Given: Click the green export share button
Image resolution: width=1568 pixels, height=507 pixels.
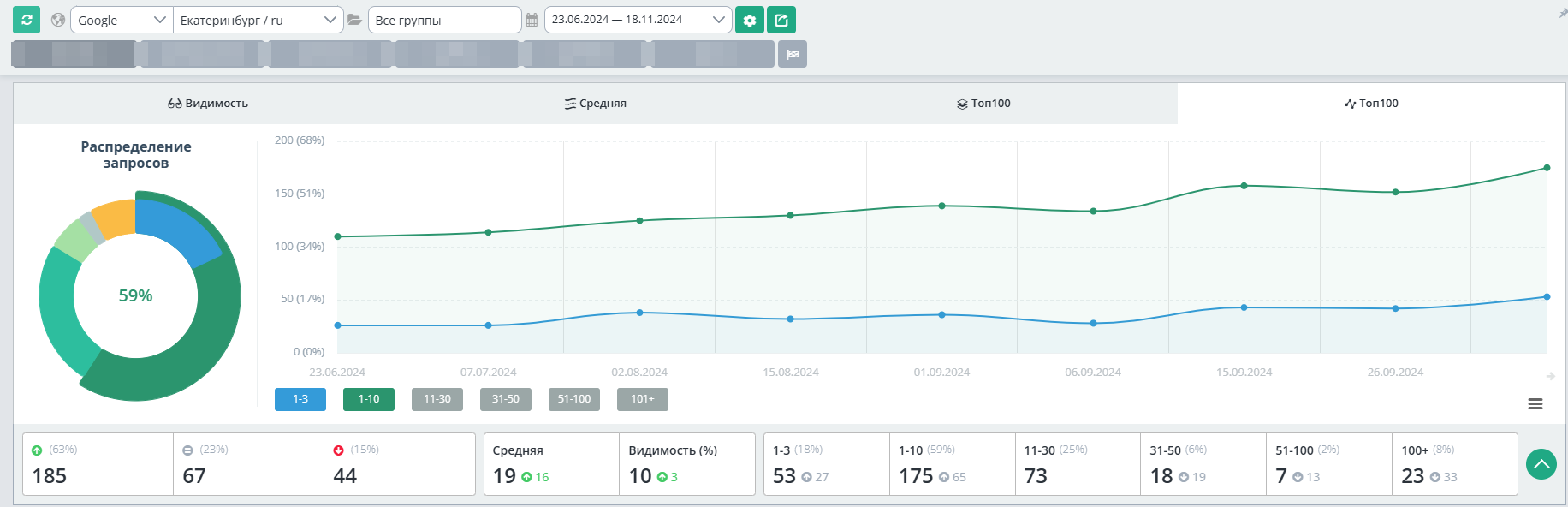Looking at the screenshot, I should [x=781, y=20].
